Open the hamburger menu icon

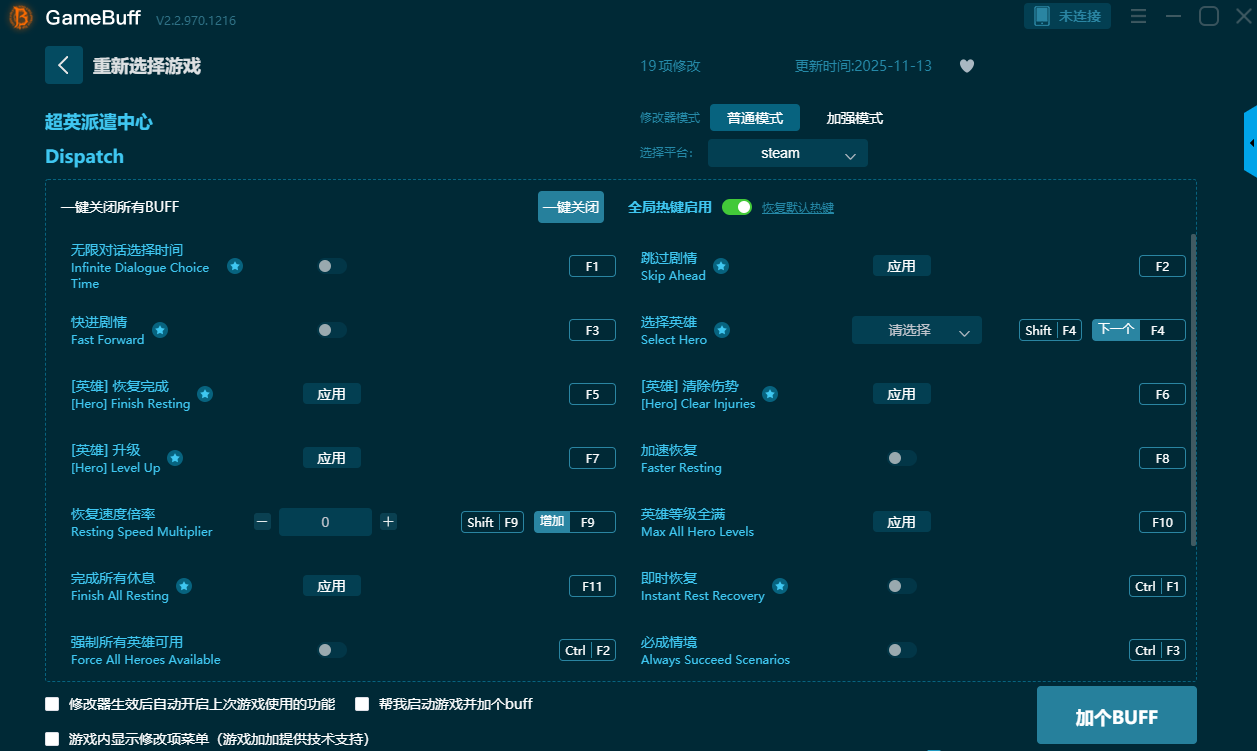click(x=1138, y=16)
